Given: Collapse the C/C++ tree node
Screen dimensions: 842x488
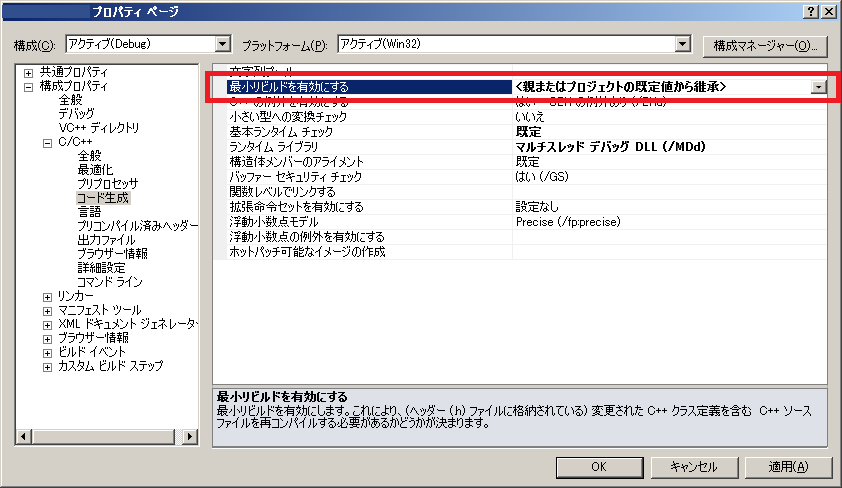Looking at the screenshot, I should click(x=47, y=143).
